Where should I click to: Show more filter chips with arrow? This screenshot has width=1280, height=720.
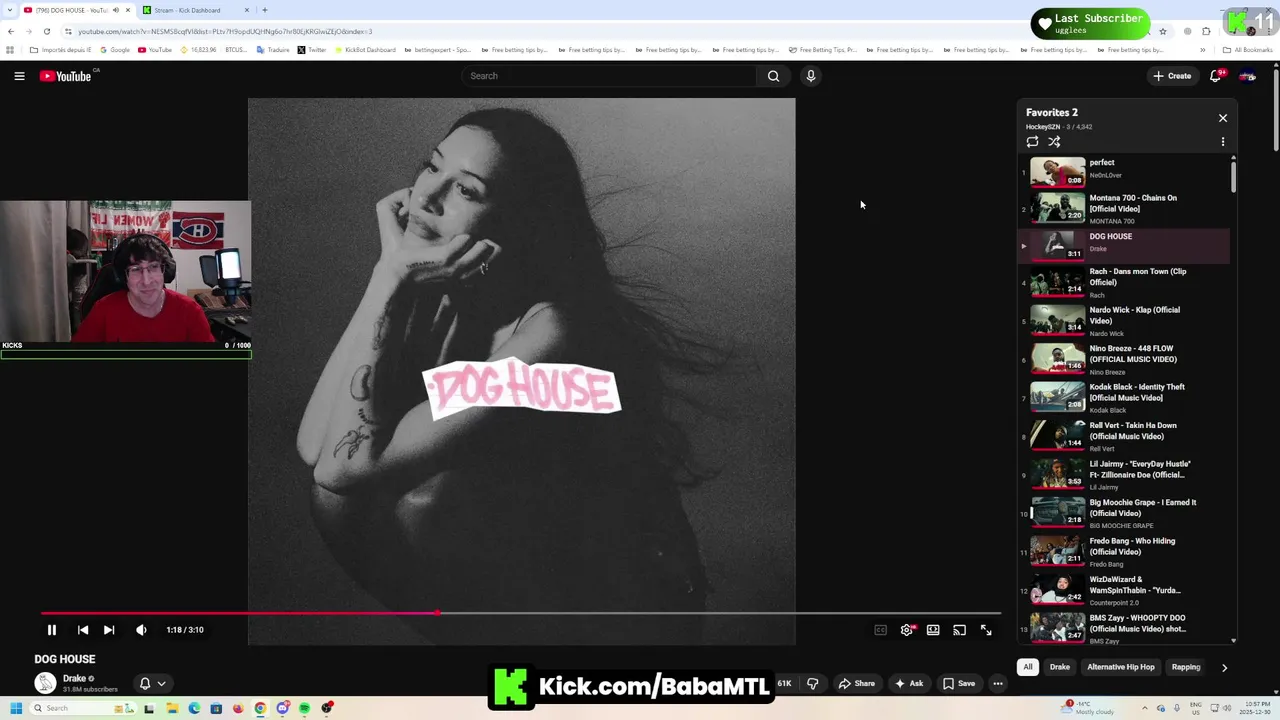tap(1224, 667)
